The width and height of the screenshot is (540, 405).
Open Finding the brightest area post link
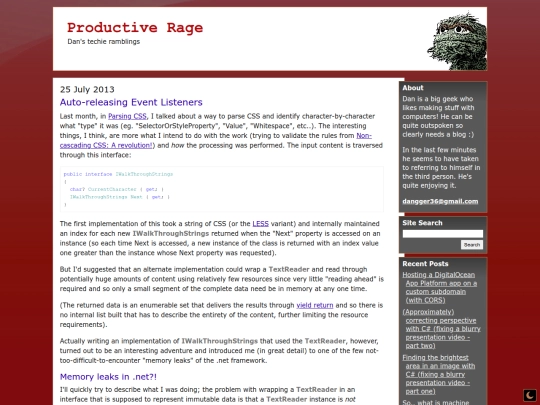[x=439, y=374]
